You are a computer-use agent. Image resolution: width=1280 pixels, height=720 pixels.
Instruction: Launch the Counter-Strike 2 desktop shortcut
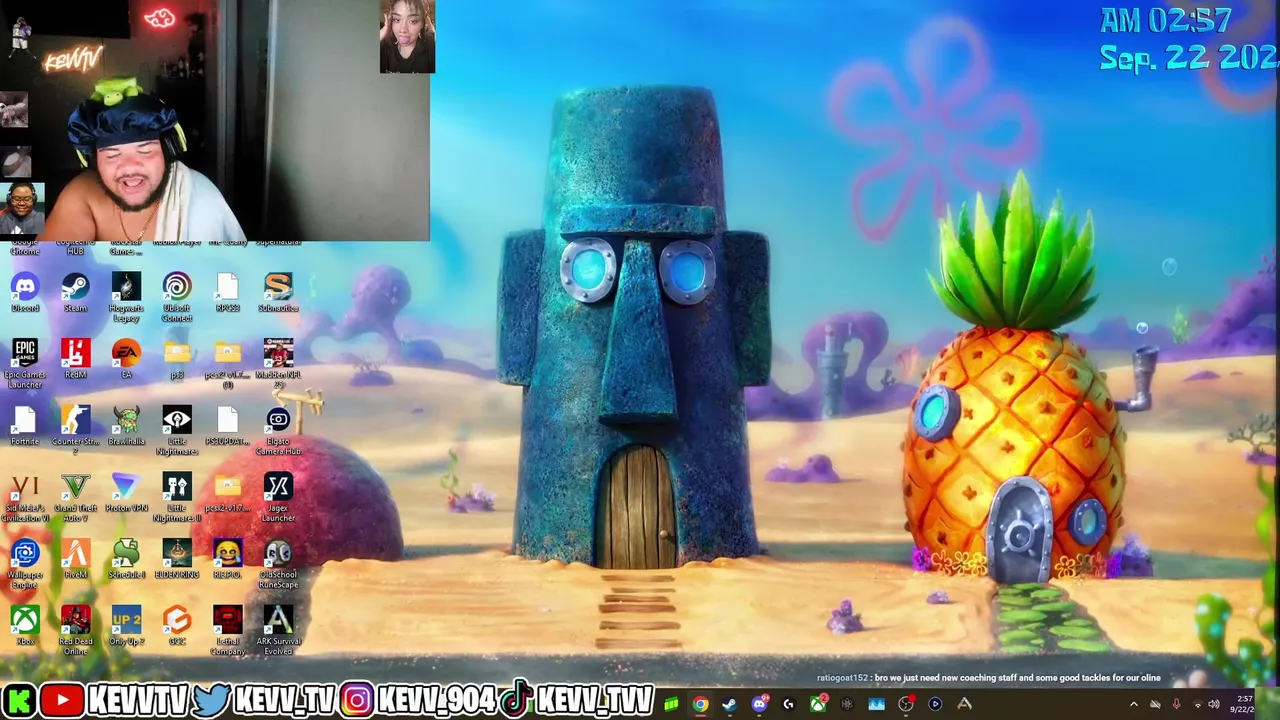click(75, 430)
